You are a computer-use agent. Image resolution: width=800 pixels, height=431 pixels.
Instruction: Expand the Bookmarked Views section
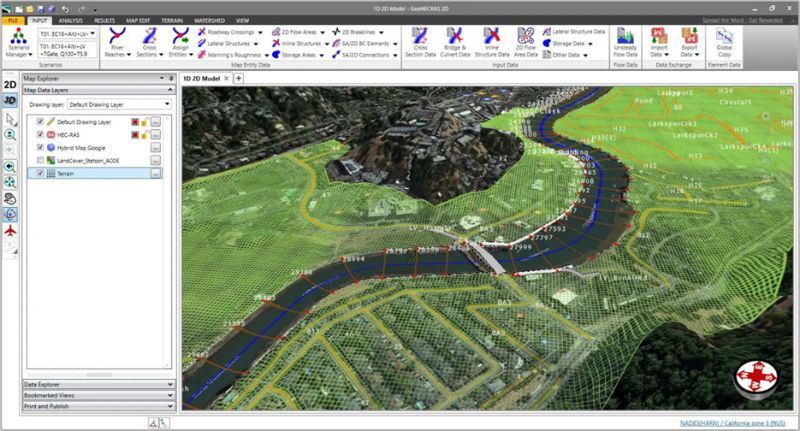[x=98, y=395]
